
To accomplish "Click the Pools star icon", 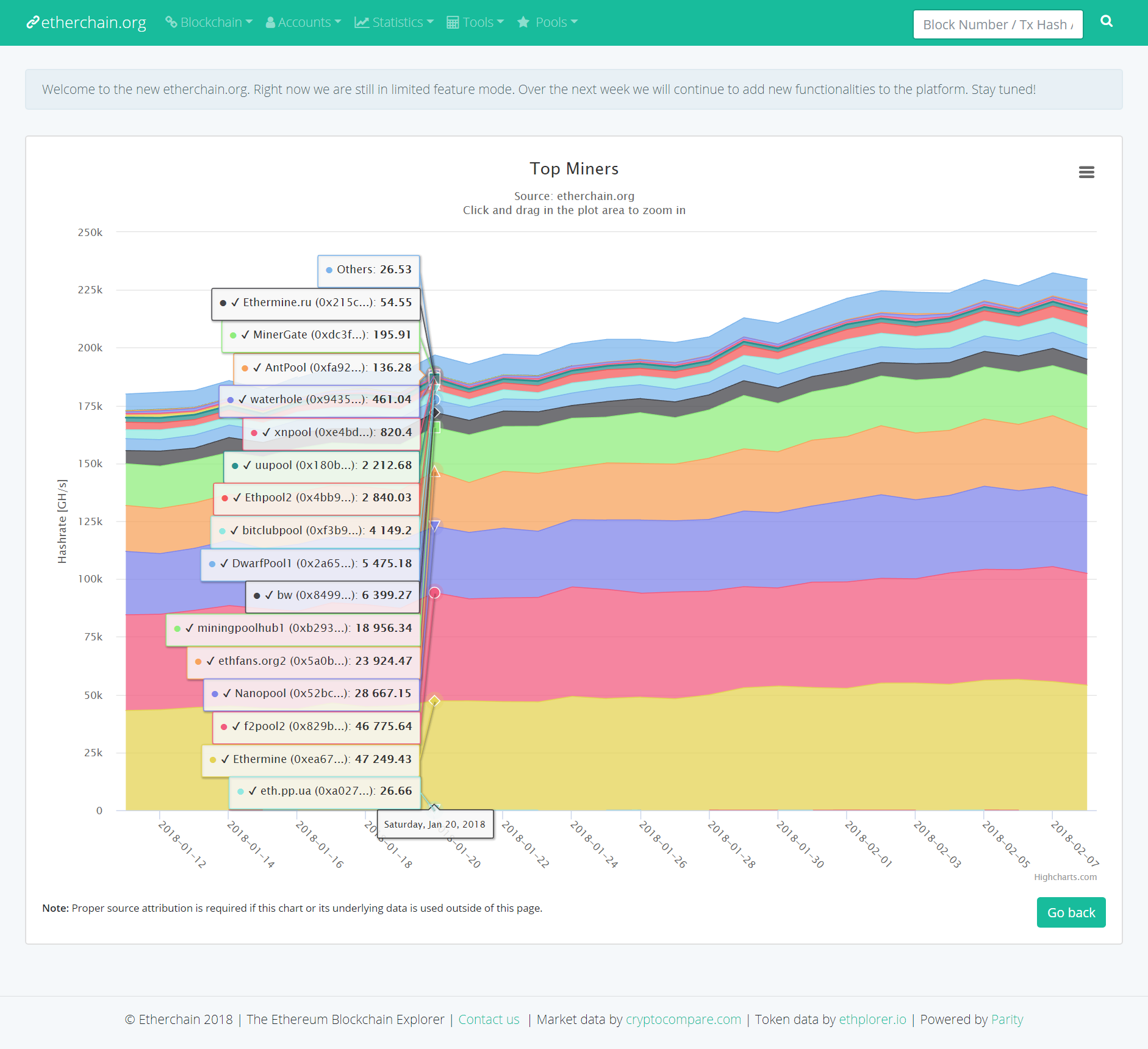I will pyautogui.click(x=523, y=23).
